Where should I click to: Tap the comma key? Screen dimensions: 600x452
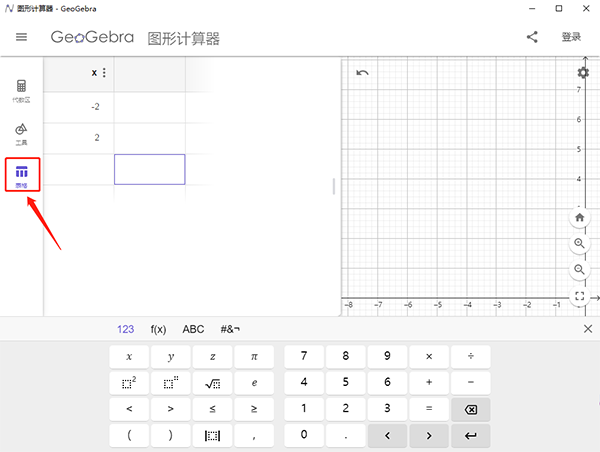coord(254,435)
